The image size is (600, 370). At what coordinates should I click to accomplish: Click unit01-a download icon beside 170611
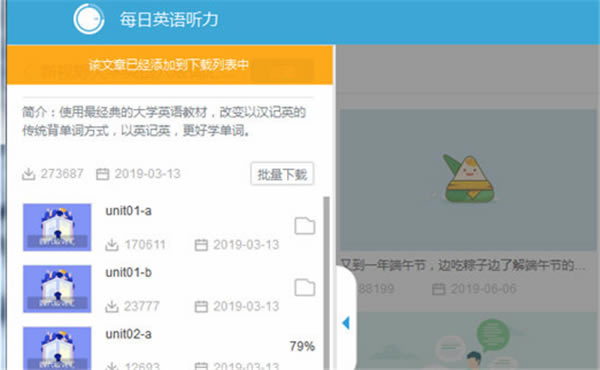pos(112,245)
